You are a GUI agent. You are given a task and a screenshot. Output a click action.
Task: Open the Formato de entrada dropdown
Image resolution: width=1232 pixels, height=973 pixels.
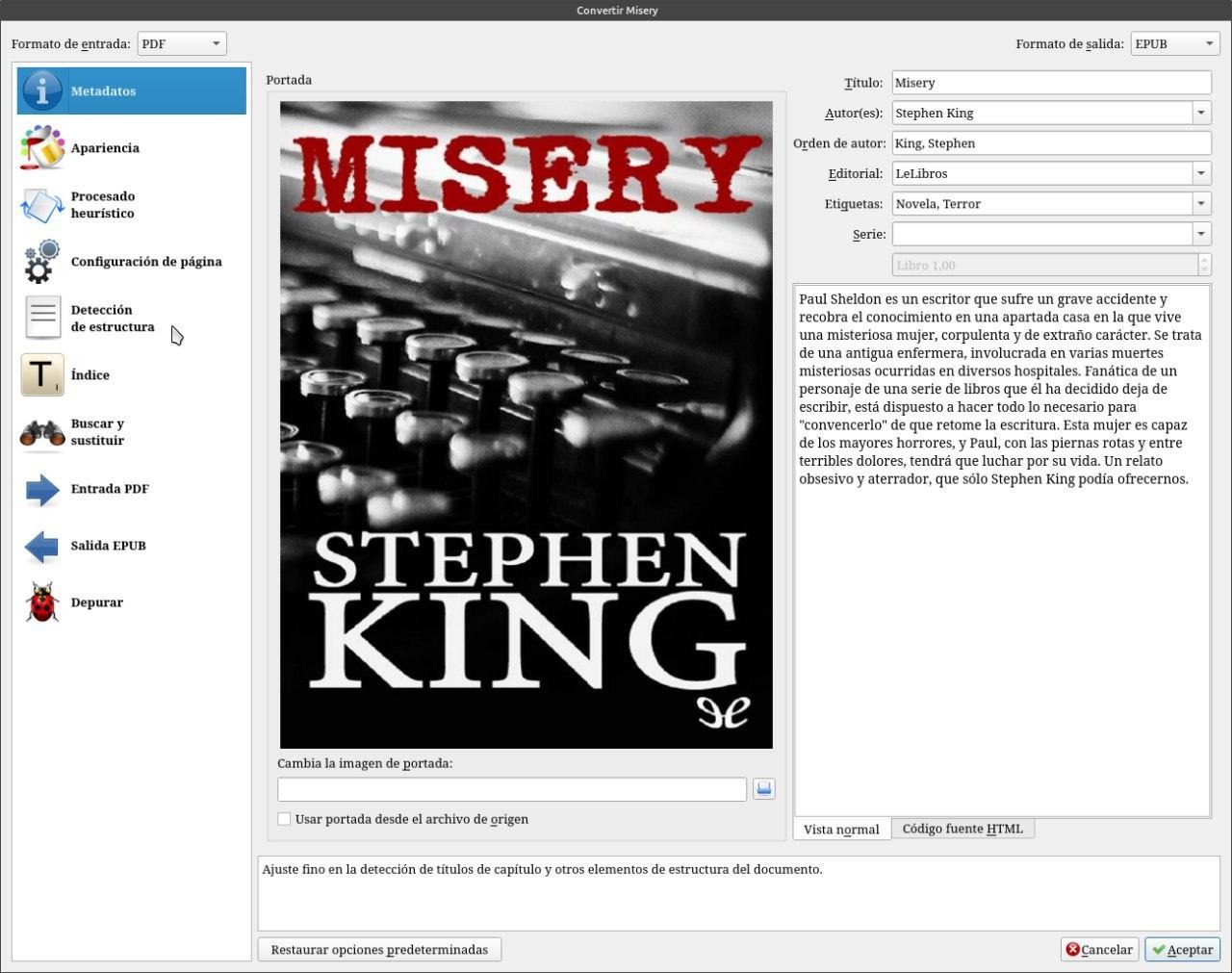pos(182,43)
